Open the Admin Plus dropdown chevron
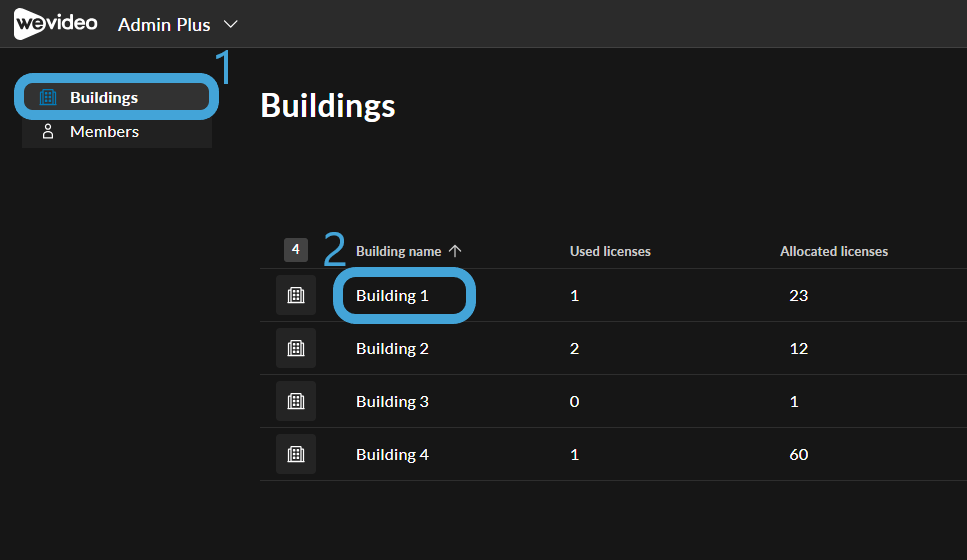967x560 pixels. click(x=231, y=24)
